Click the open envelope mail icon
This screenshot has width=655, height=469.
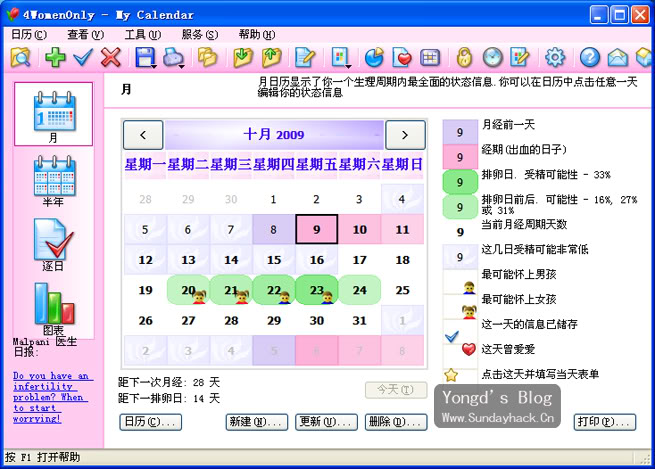[x=617, y=57]
